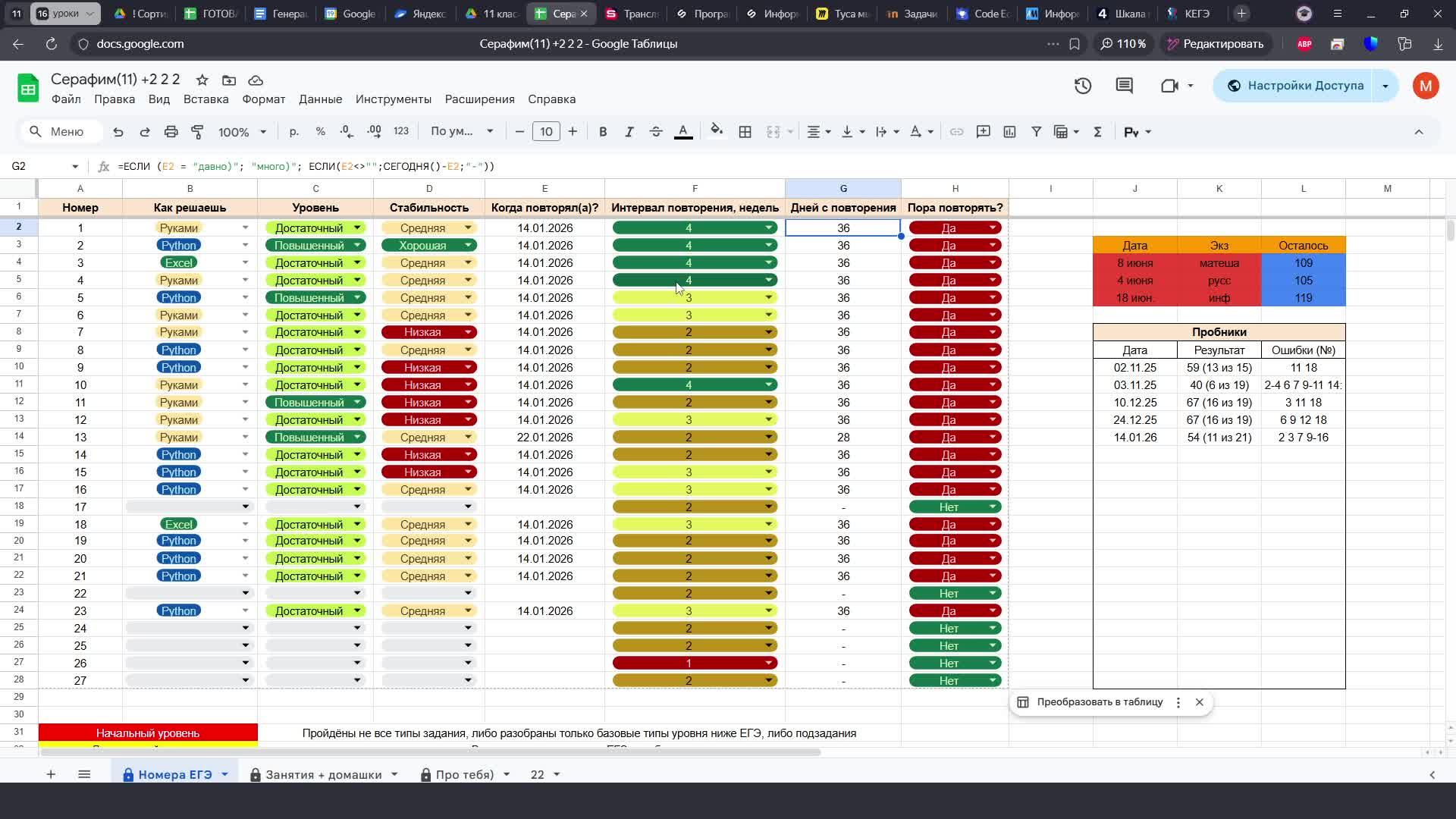Click the paint format roller icon
Image resolution: width=1456 pixels, height=819 pixels.
[x=197, y=132]
